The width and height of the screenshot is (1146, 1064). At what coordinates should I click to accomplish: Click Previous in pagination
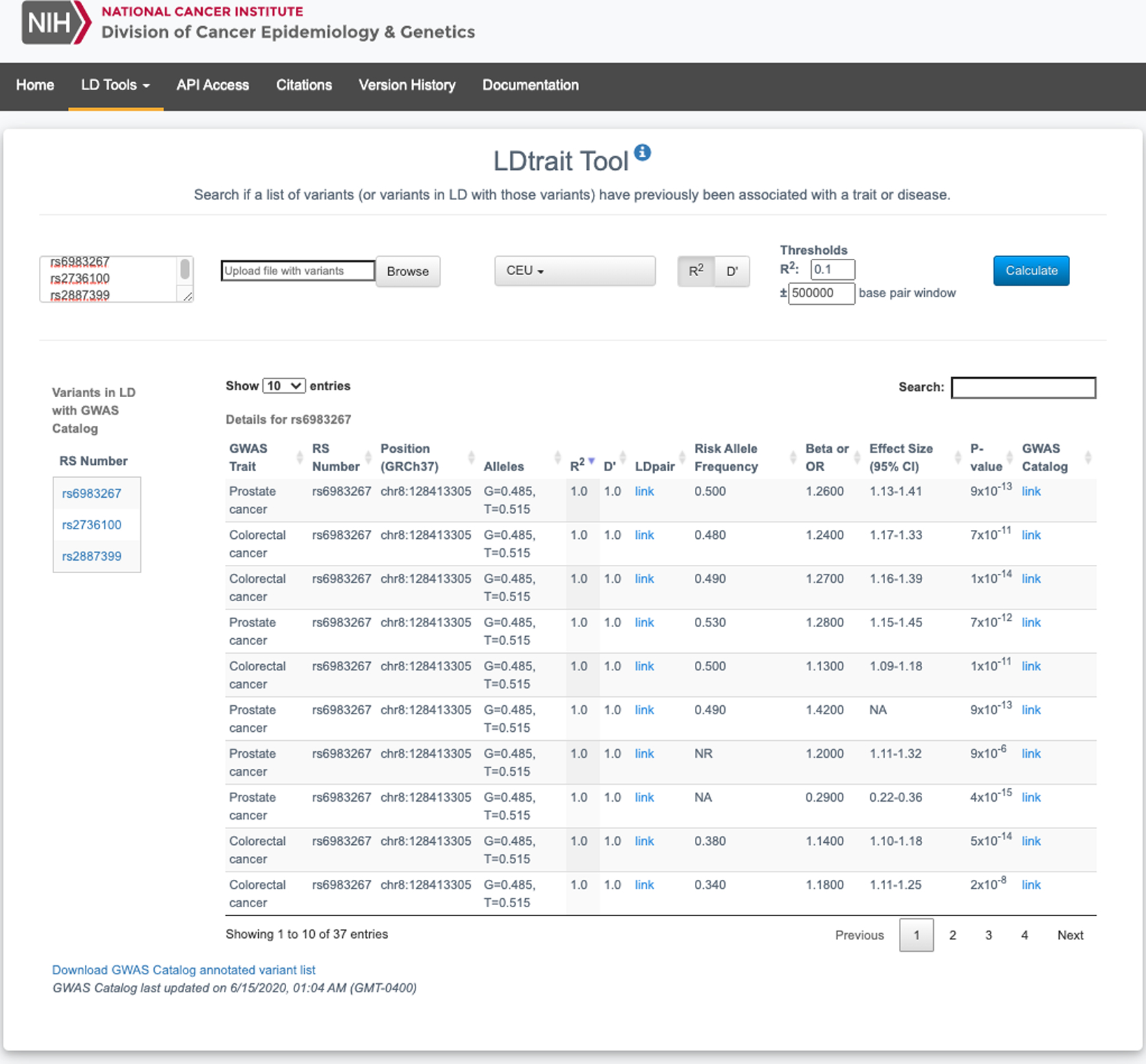pos(859,935)
